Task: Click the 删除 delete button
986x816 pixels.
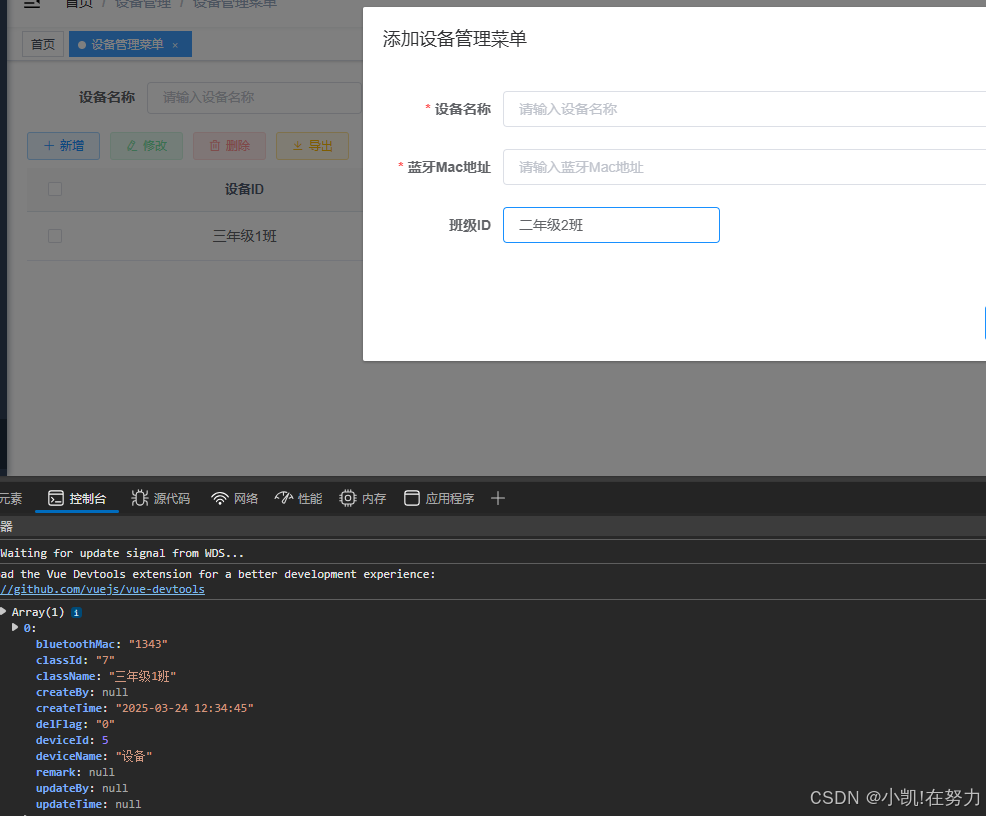Action: click(230, 146)
